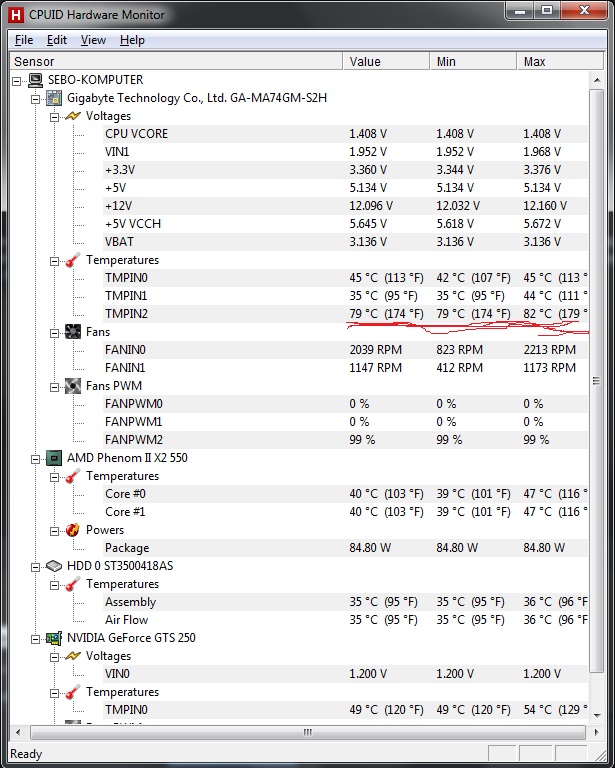This screenshot has height=768, width=615.
Task: Select the motherboard TMPIN1 row
Action: tap(345, 296)
